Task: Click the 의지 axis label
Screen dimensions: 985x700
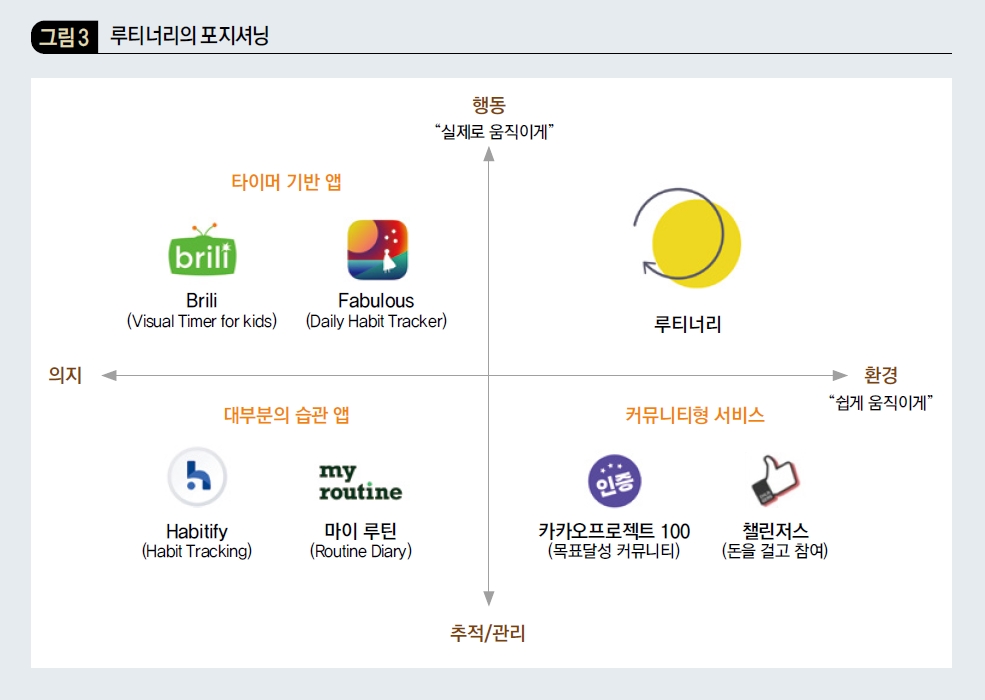Action: tap(65, 375)
